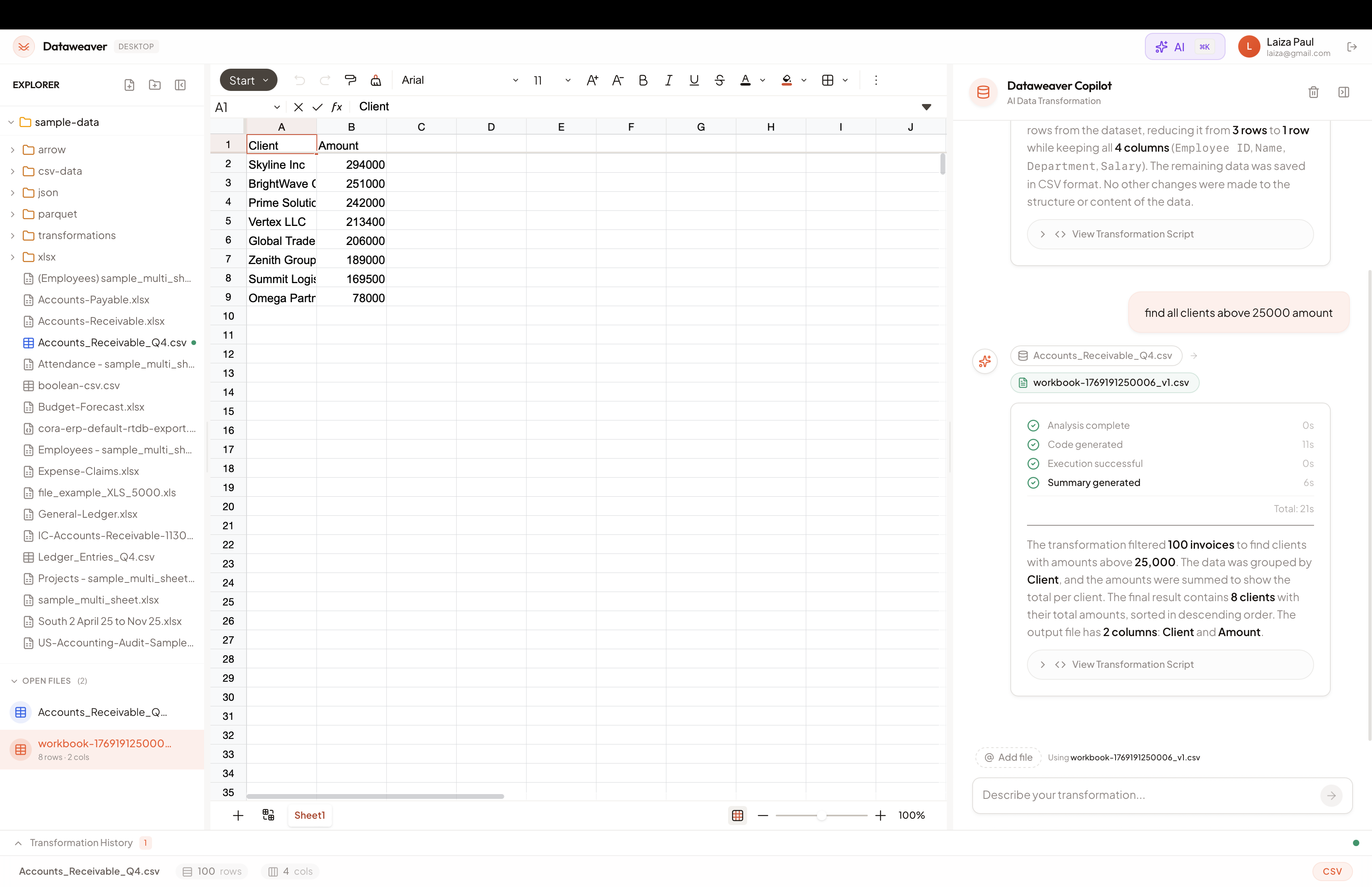
Task: Create a new file in Explorer
Action: [129, 85]
